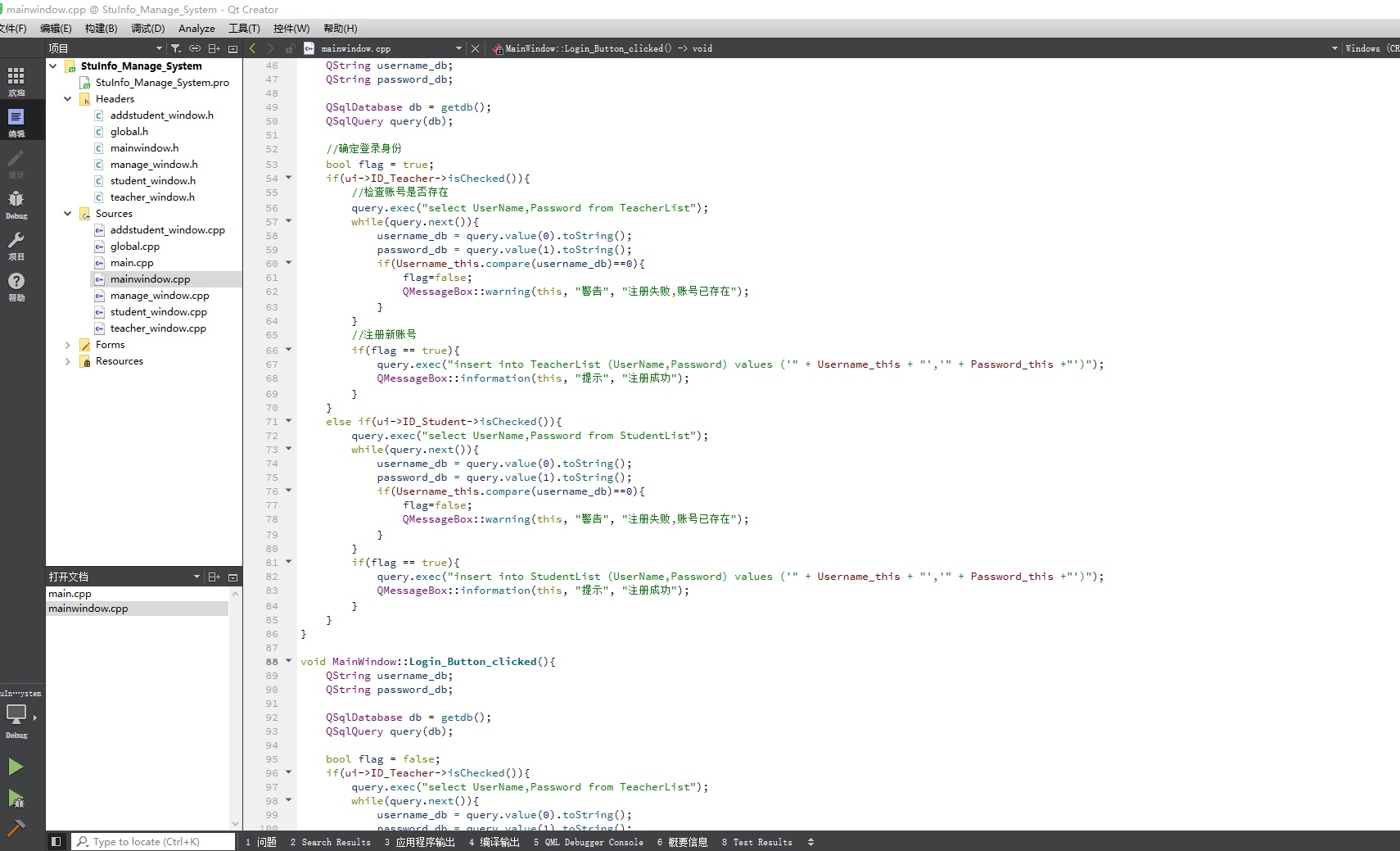Go forward in editor navigation history

point(271,48)
